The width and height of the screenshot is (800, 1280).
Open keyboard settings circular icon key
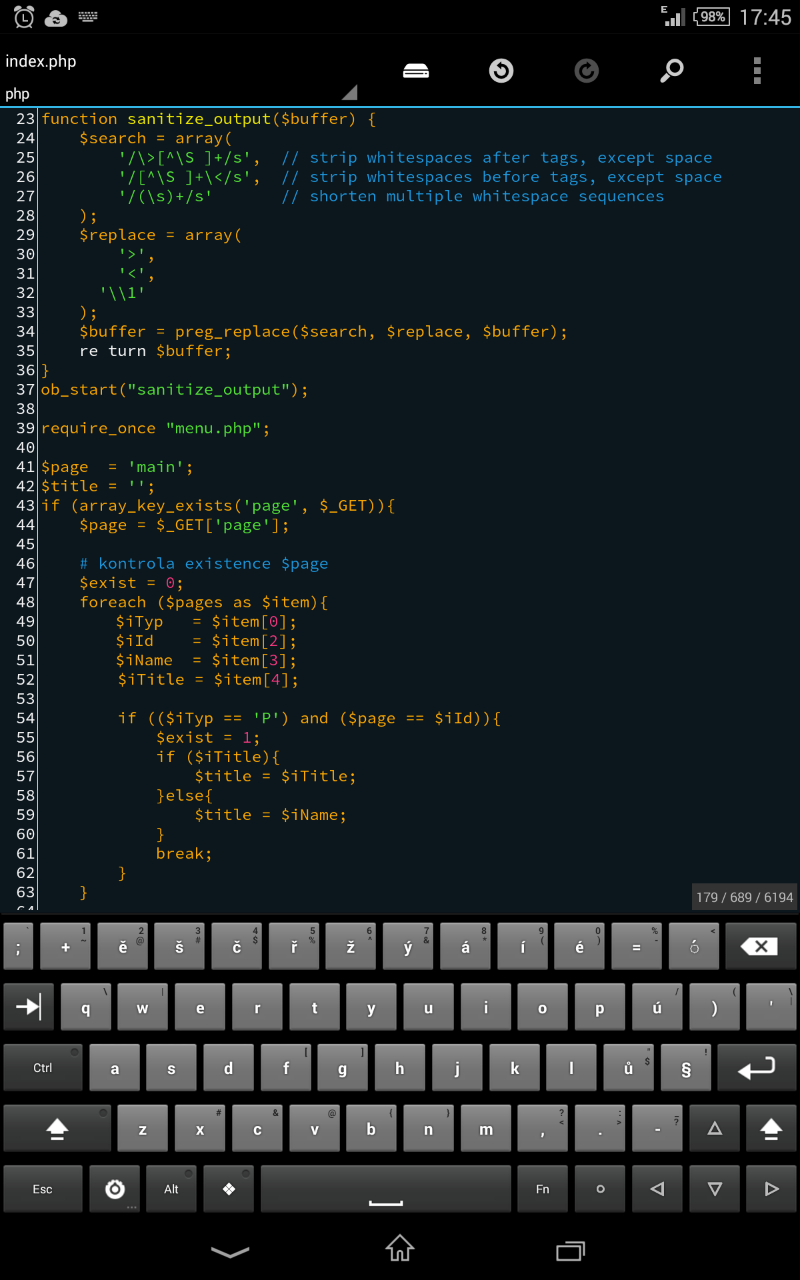click(x=115, y=1189)
